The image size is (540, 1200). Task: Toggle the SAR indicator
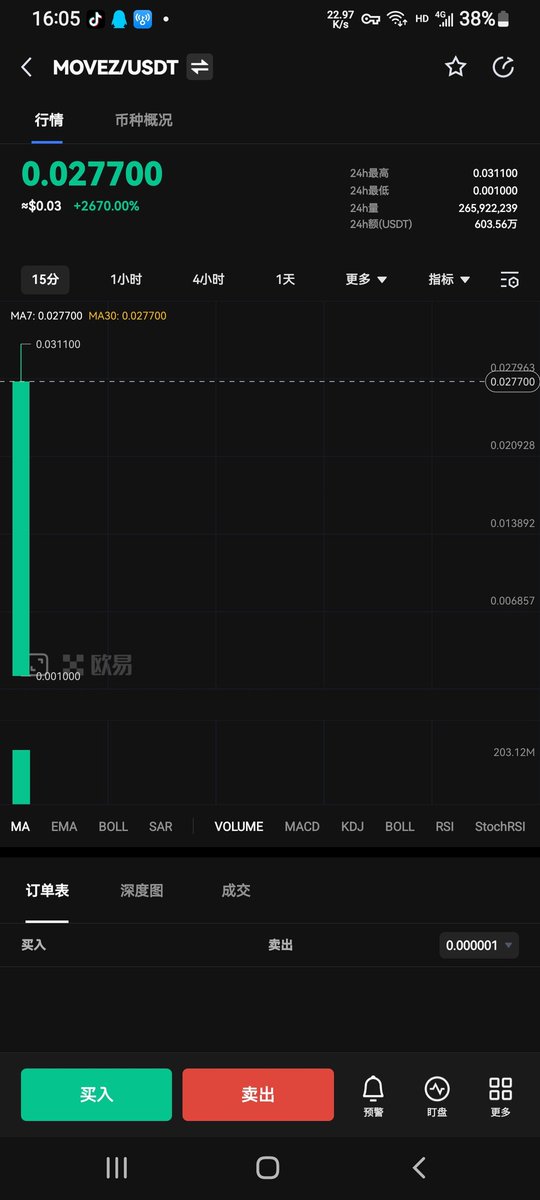point(160,827)
